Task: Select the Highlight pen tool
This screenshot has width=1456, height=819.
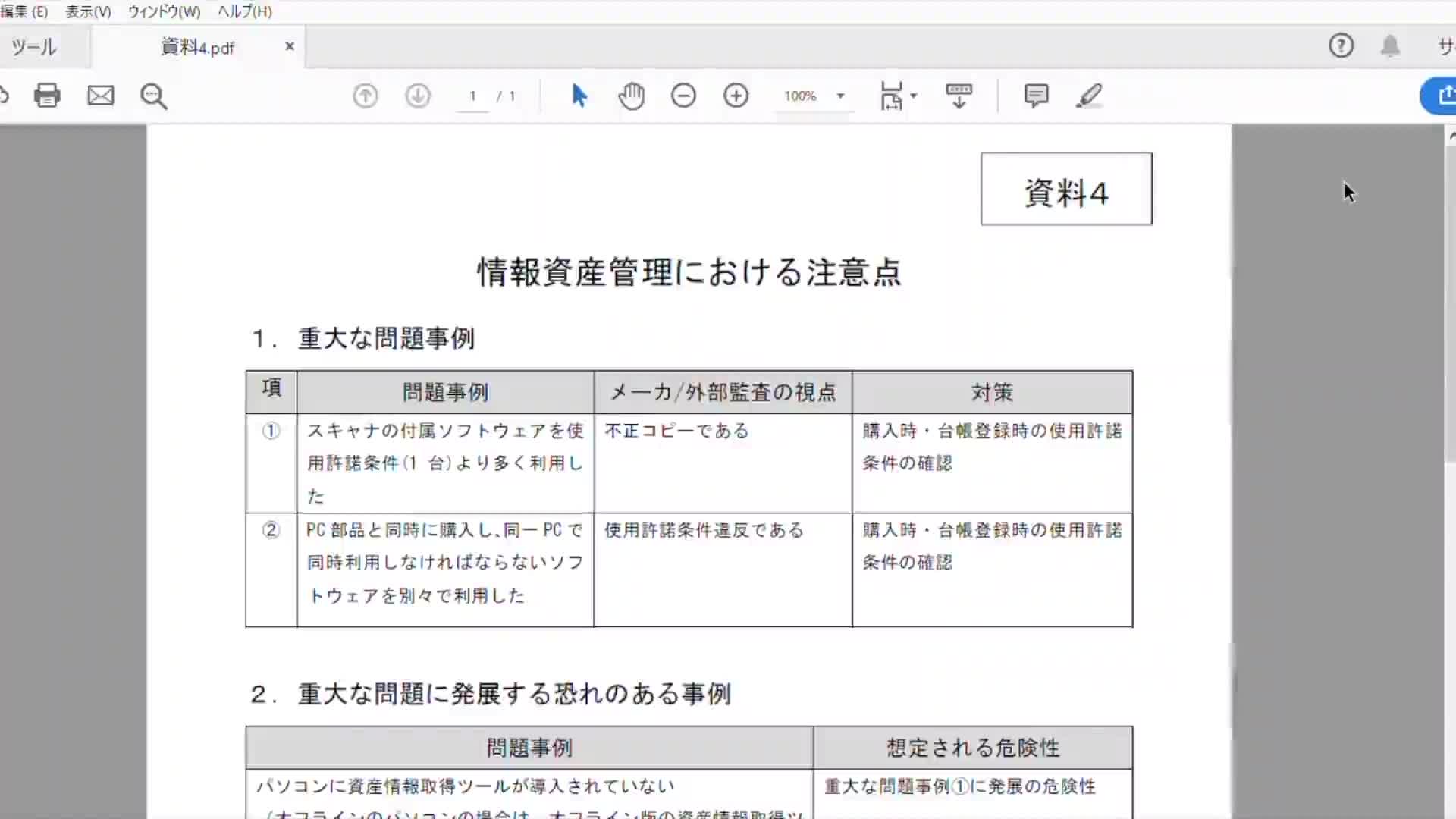Action: (1089, 96)
